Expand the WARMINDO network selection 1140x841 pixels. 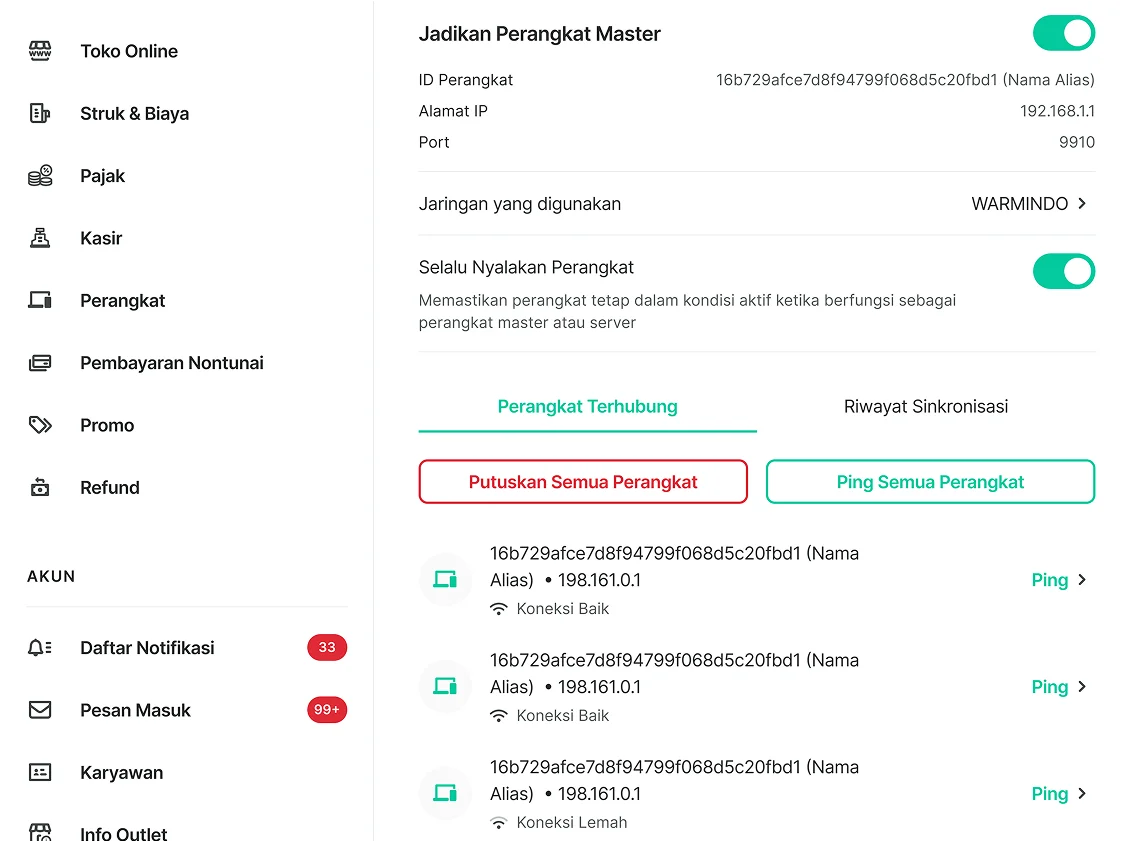tap(1029, 204)
